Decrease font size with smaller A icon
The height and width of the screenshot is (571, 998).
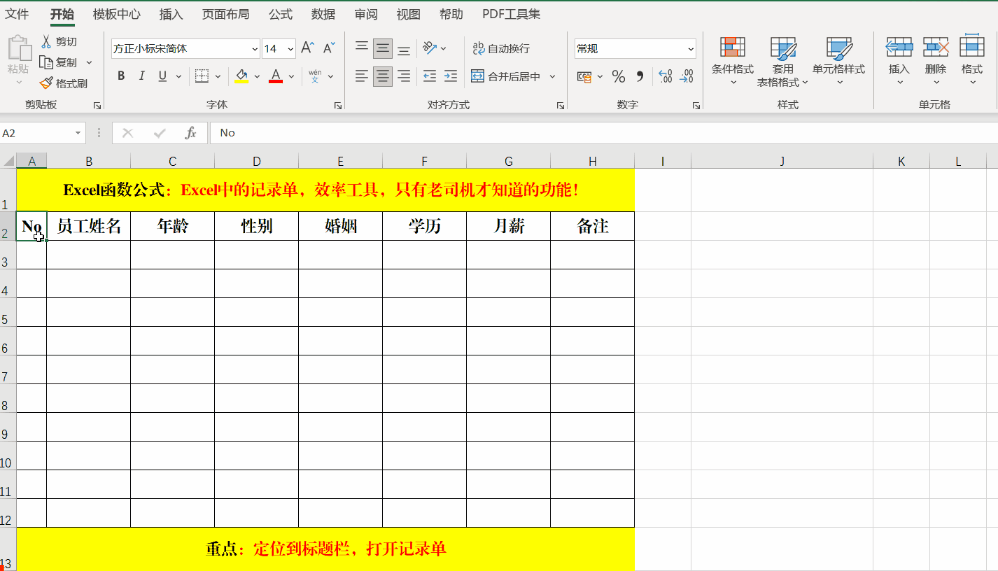(x=329, y=48)
